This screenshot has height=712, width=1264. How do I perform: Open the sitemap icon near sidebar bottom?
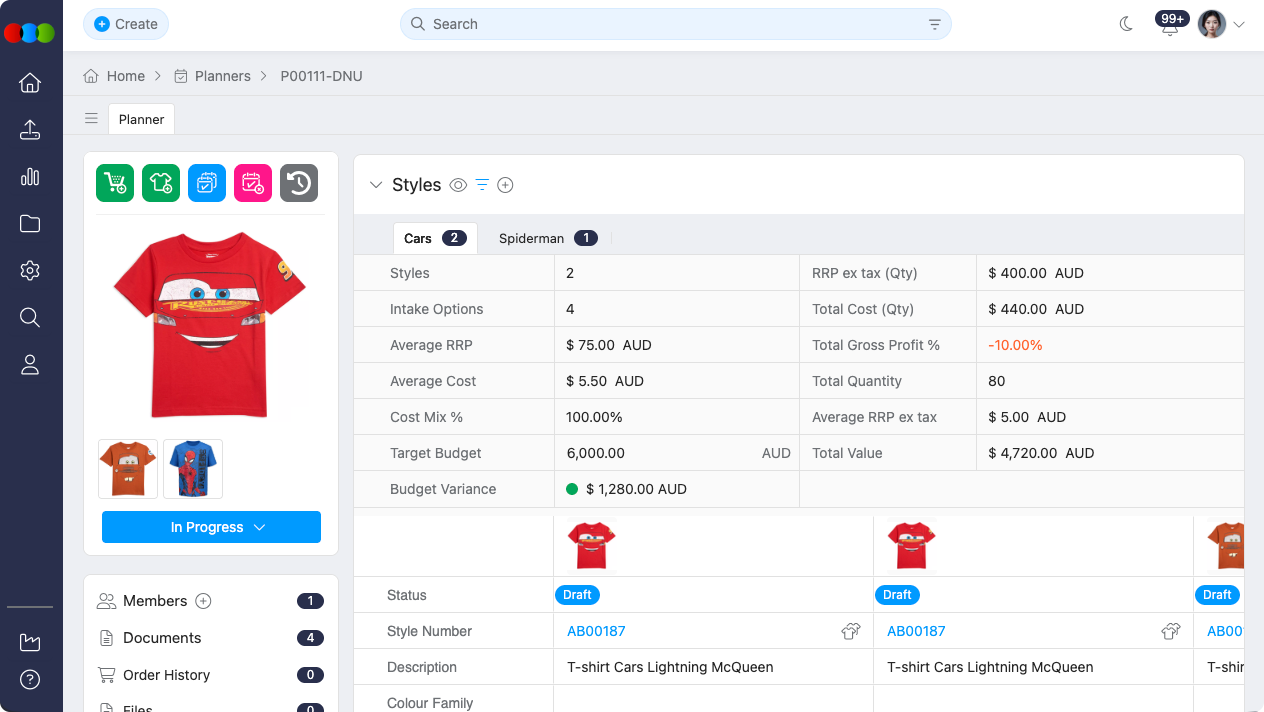30,642
